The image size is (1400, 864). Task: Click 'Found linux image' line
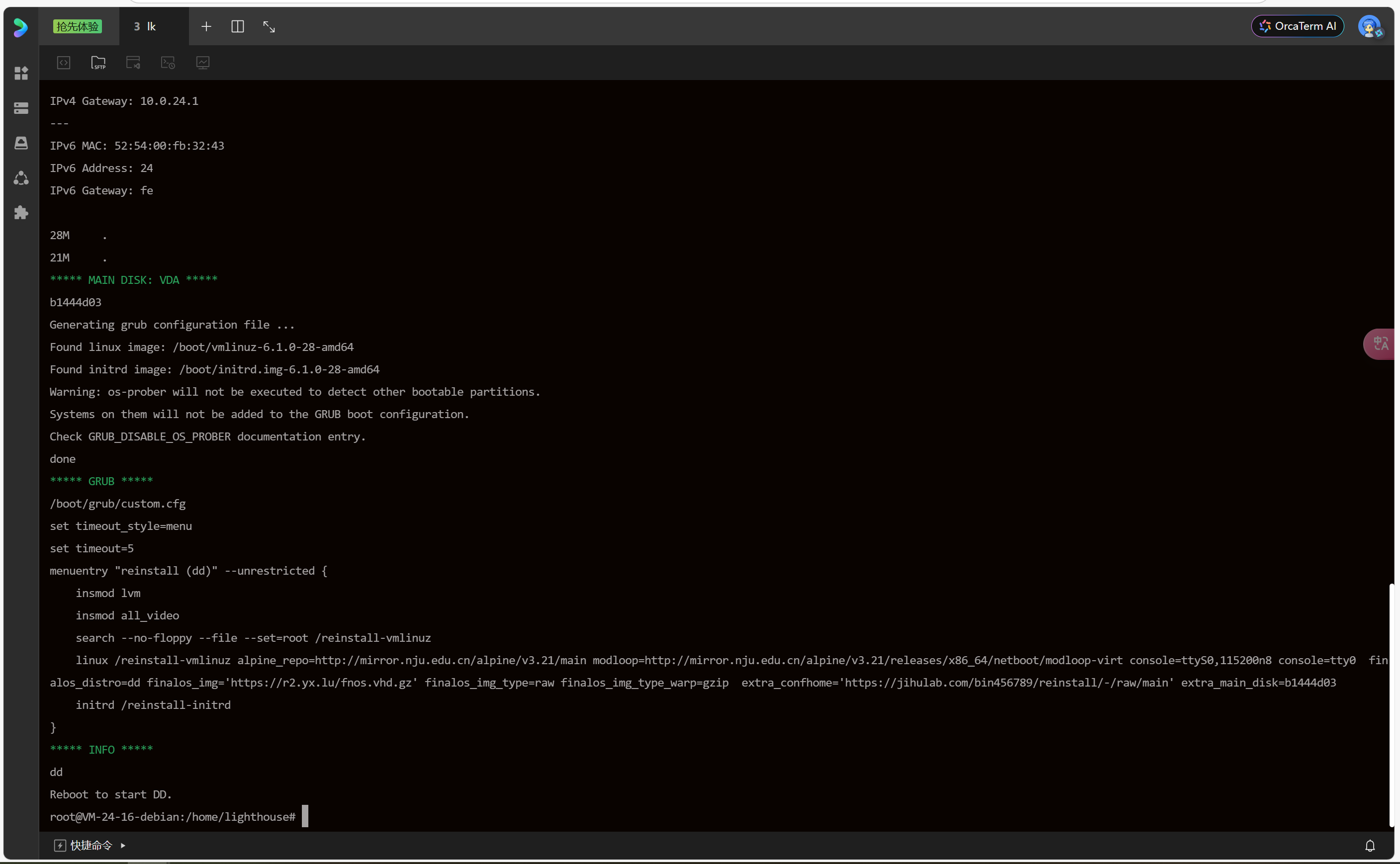(x=202, y=347)
